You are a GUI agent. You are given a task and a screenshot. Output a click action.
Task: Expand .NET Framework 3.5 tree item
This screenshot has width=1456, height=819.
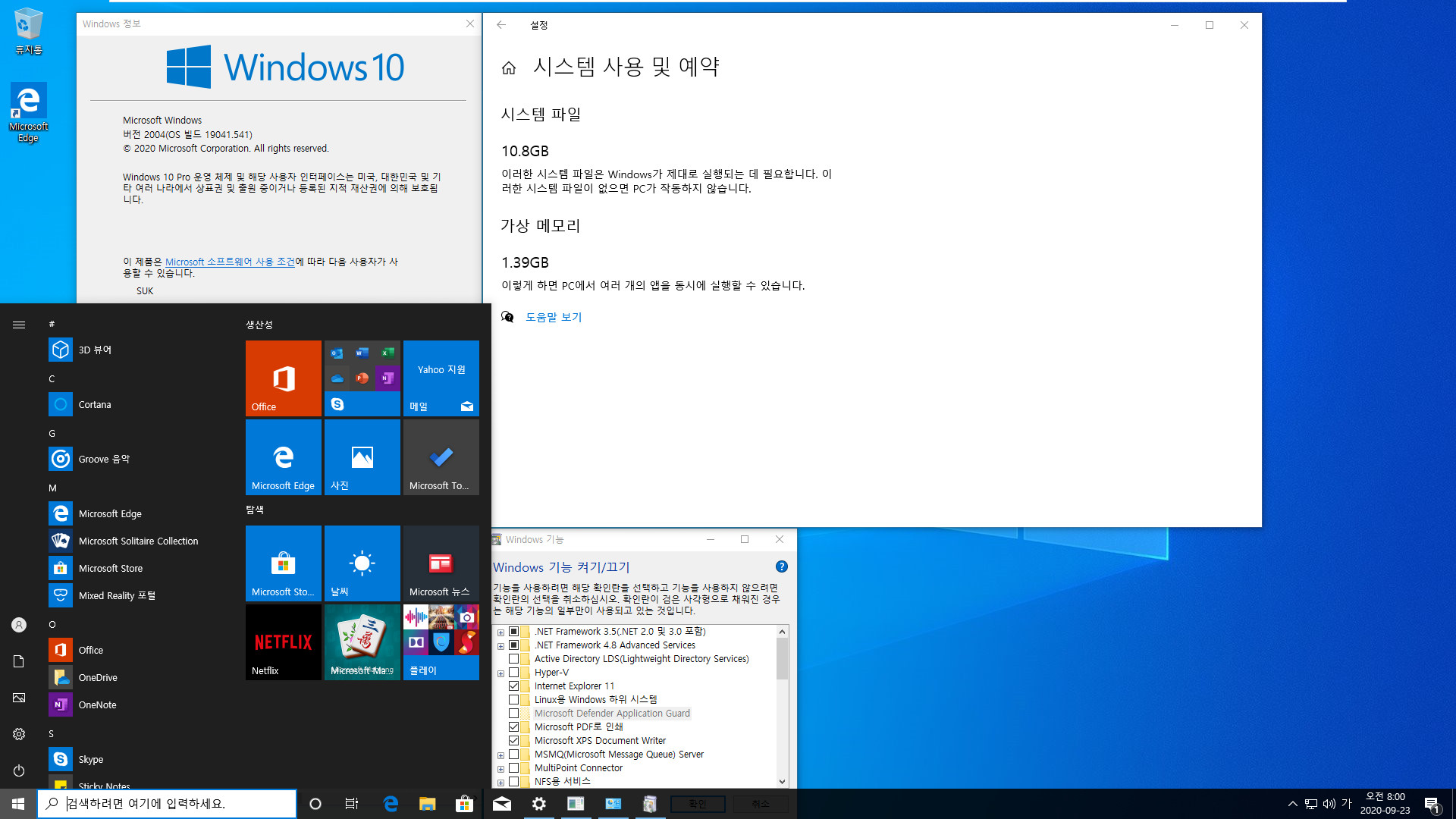(501, 631)
